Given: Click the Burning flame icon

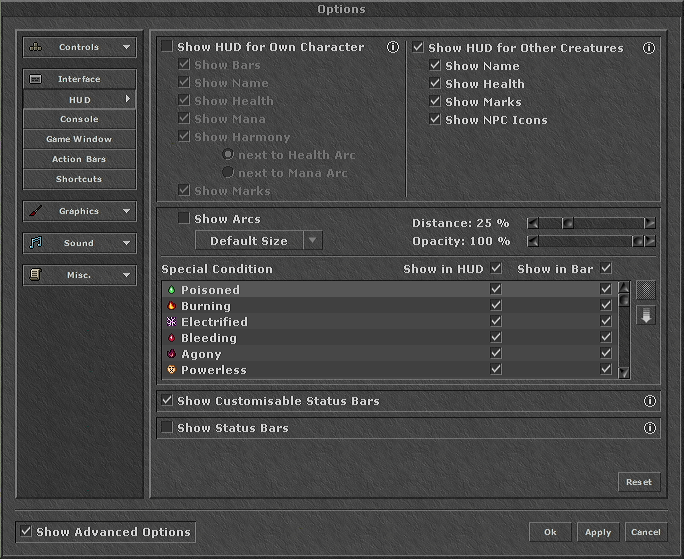Looking at the screenshot, I should click(171, 306).
